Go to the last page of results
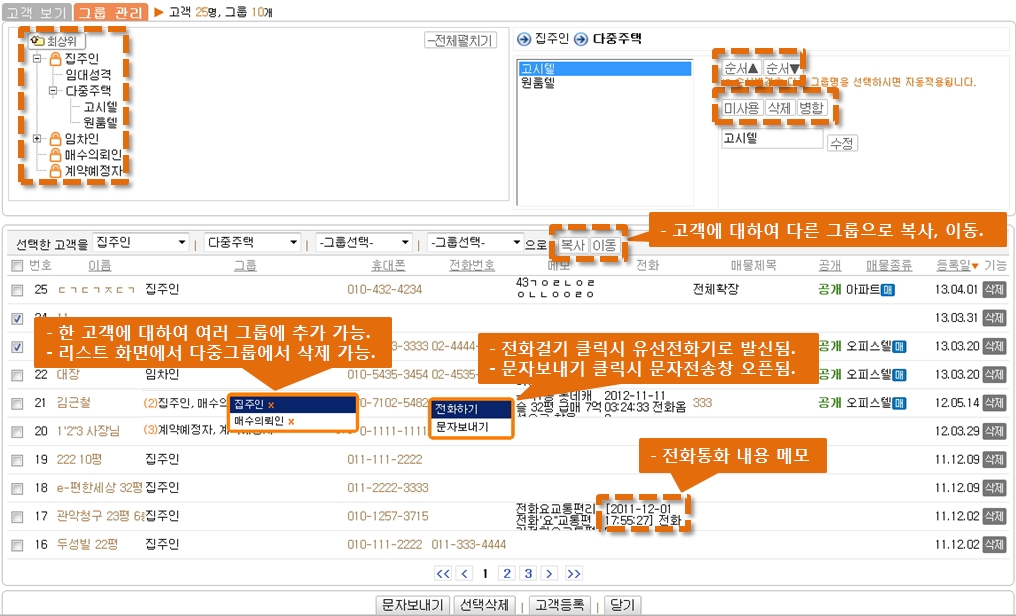Viewport: 1016px width, 616px height. pos(573,574)
